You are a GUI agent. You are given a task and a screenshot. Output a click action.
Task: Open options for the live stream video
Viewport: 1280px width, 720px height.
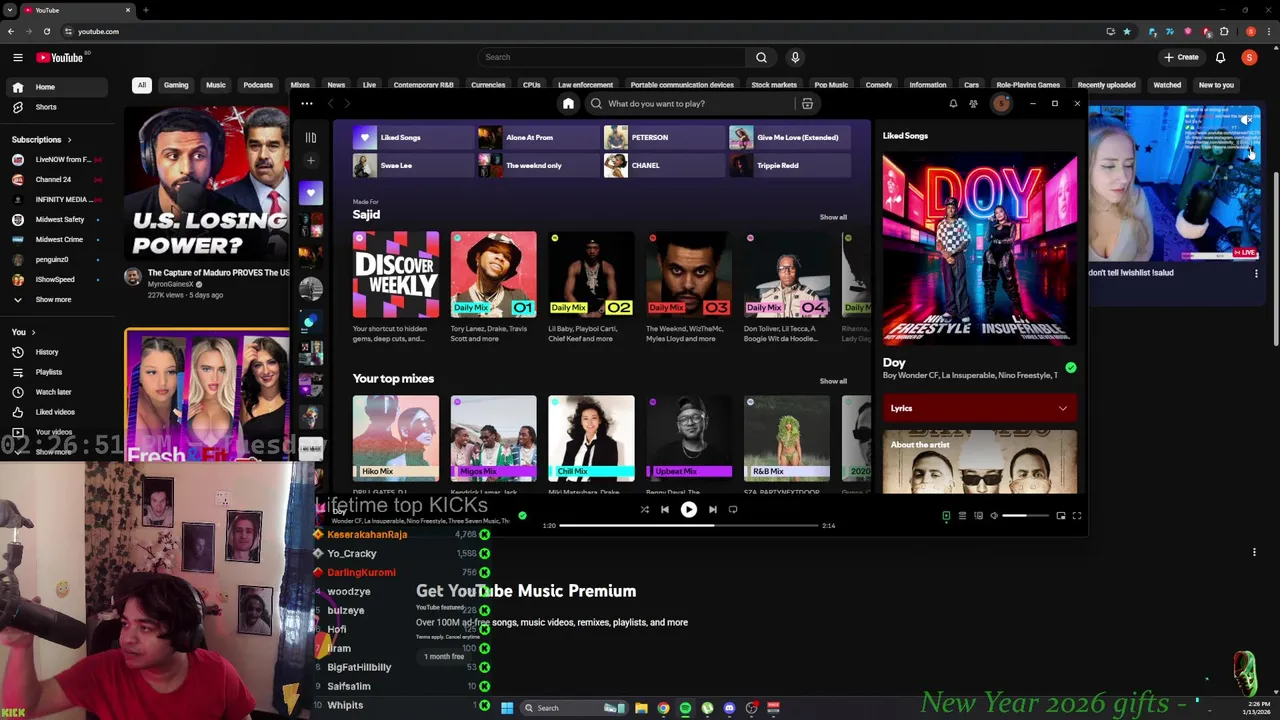coord(1257,273)
